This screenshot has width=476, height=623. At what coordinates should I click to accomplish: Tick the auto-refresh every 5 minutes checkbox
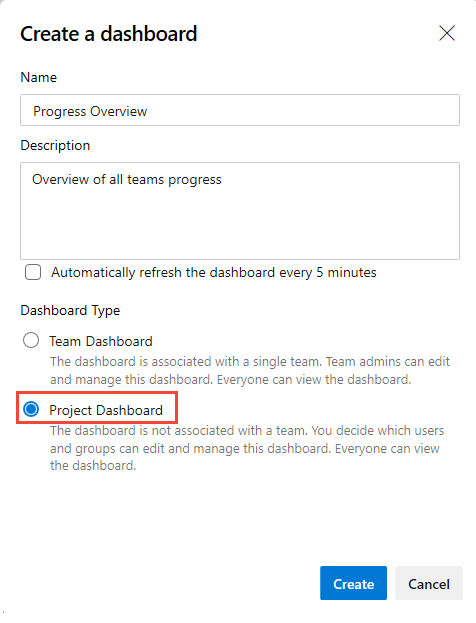(x=33, y=273)
